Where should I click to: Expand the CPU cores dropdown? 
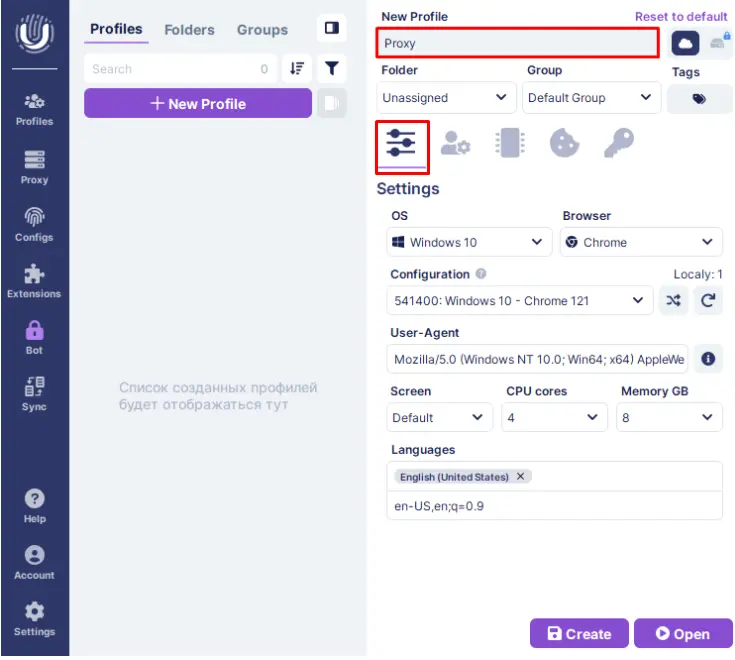[551, 417]
